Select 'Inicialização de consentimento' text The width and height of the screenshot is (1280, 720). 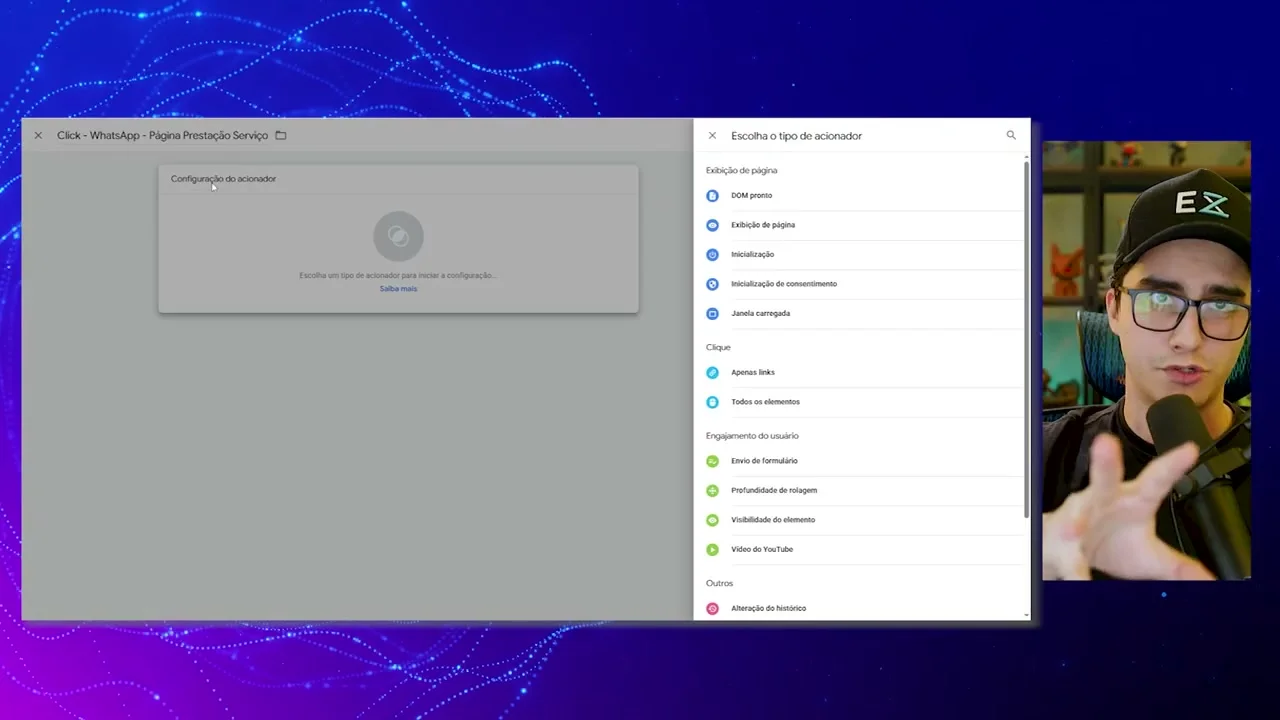[784, 284]
